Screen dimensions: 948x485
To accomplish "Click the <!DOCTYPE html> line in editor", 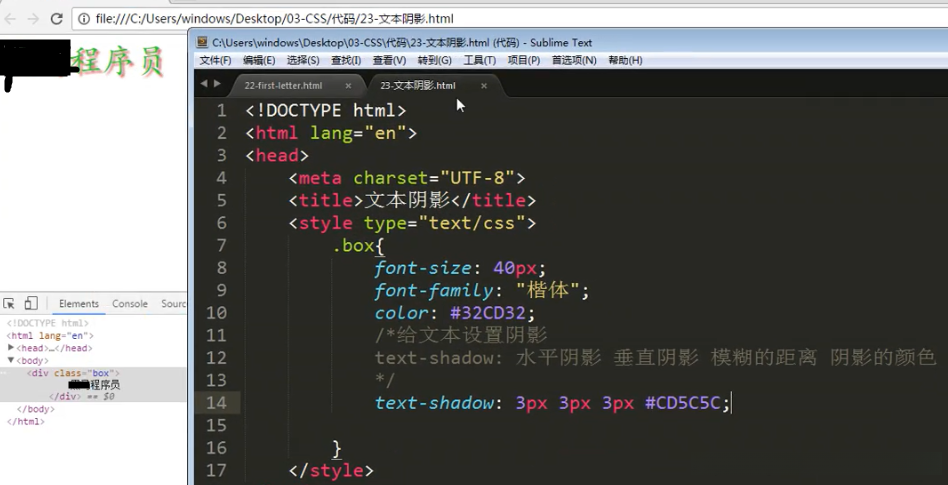I will [x=326, y=111].
